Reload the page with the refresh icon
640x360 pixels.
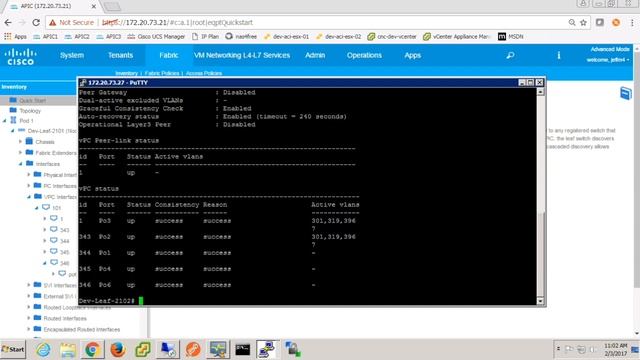[36, 22]
